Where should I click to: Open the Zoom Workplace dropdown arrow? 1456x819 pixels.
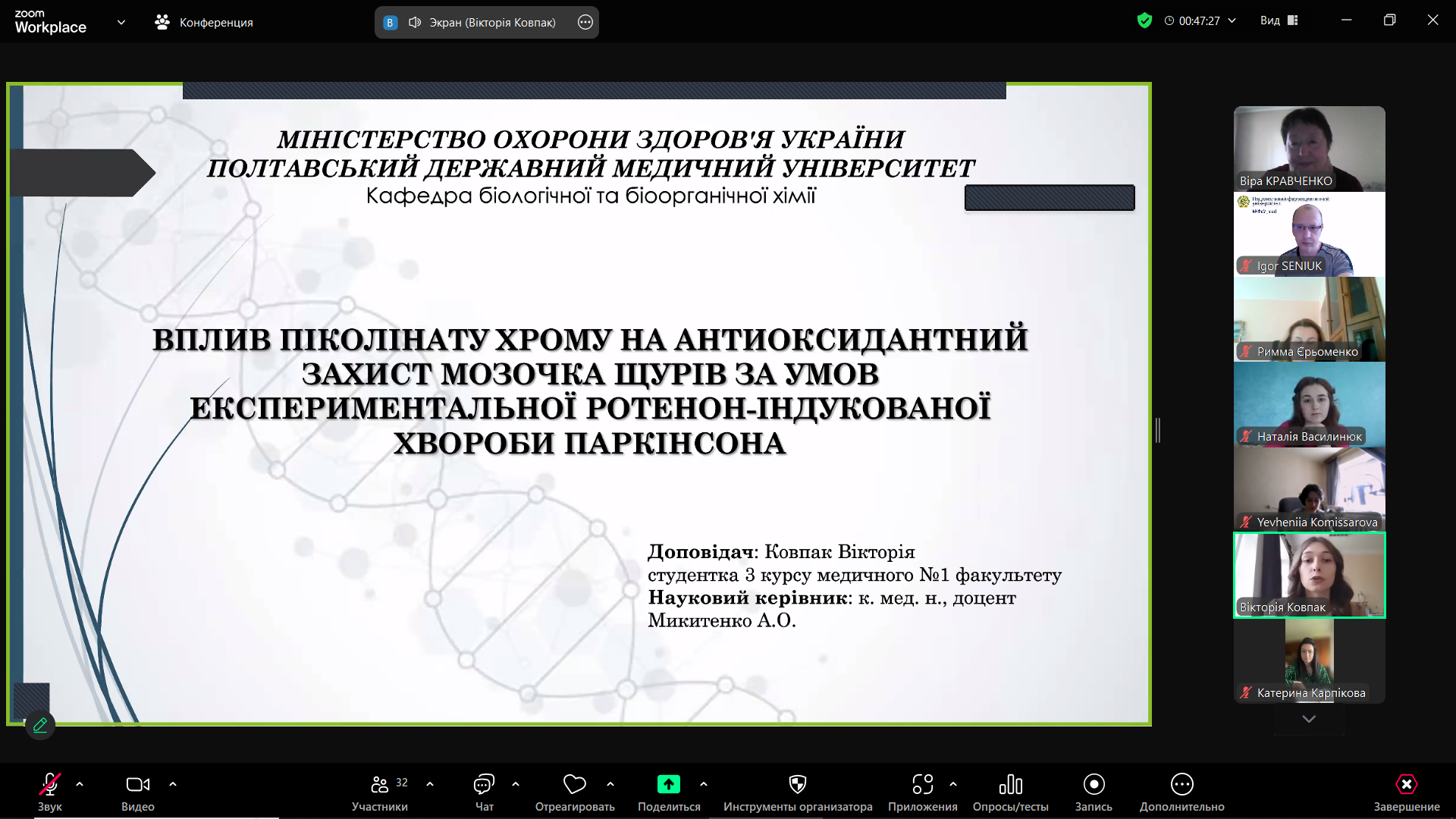coord(121,22)
